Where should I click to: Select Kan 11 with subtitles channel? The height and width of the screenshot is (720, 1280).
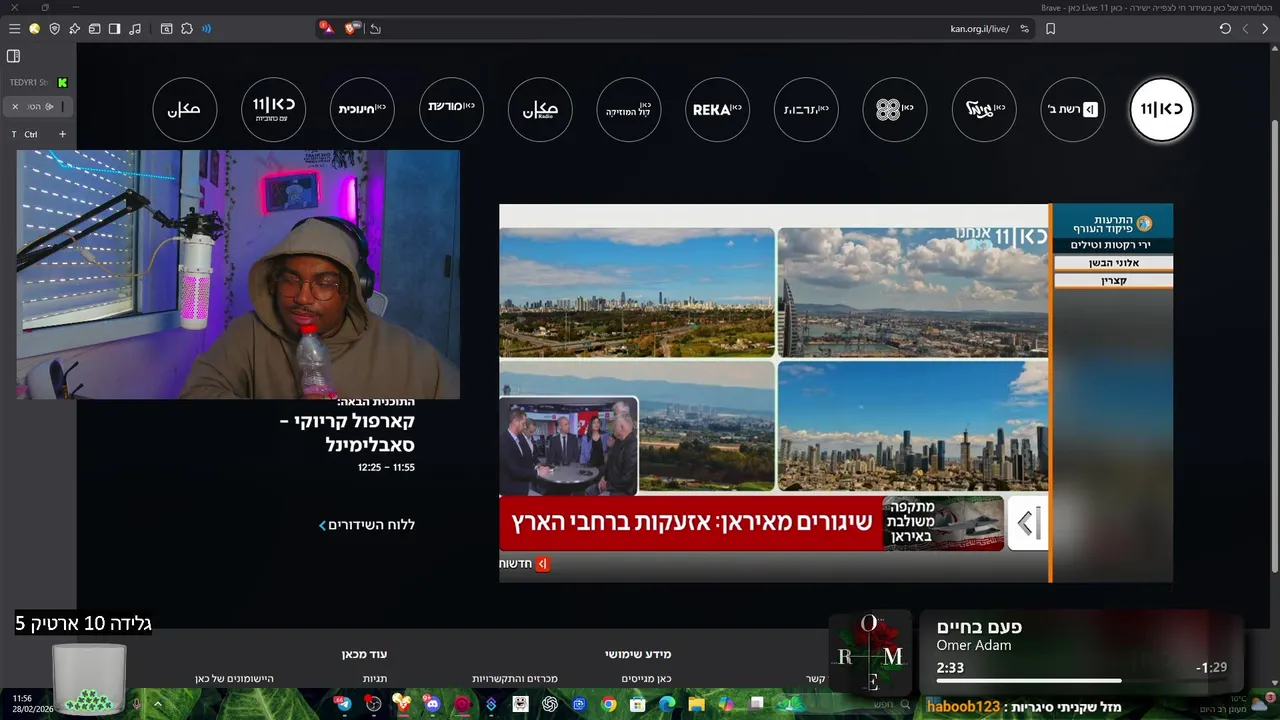tap(274, 109)
